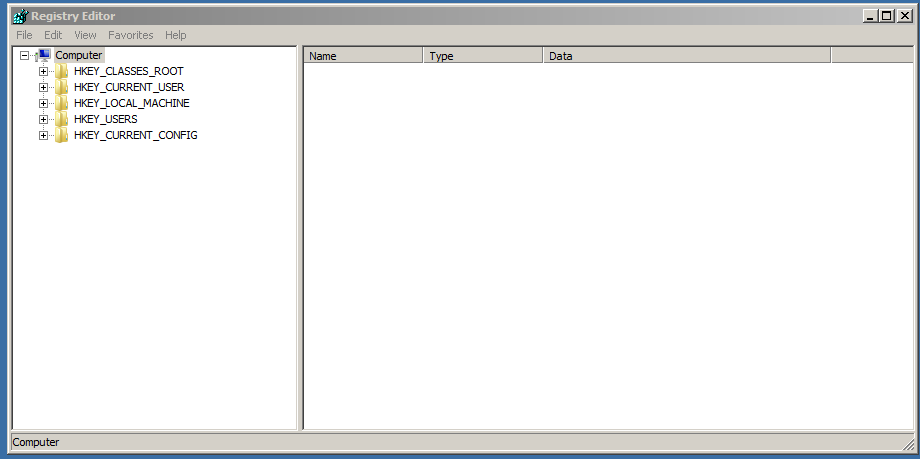Open the View menu

[85, 35]
